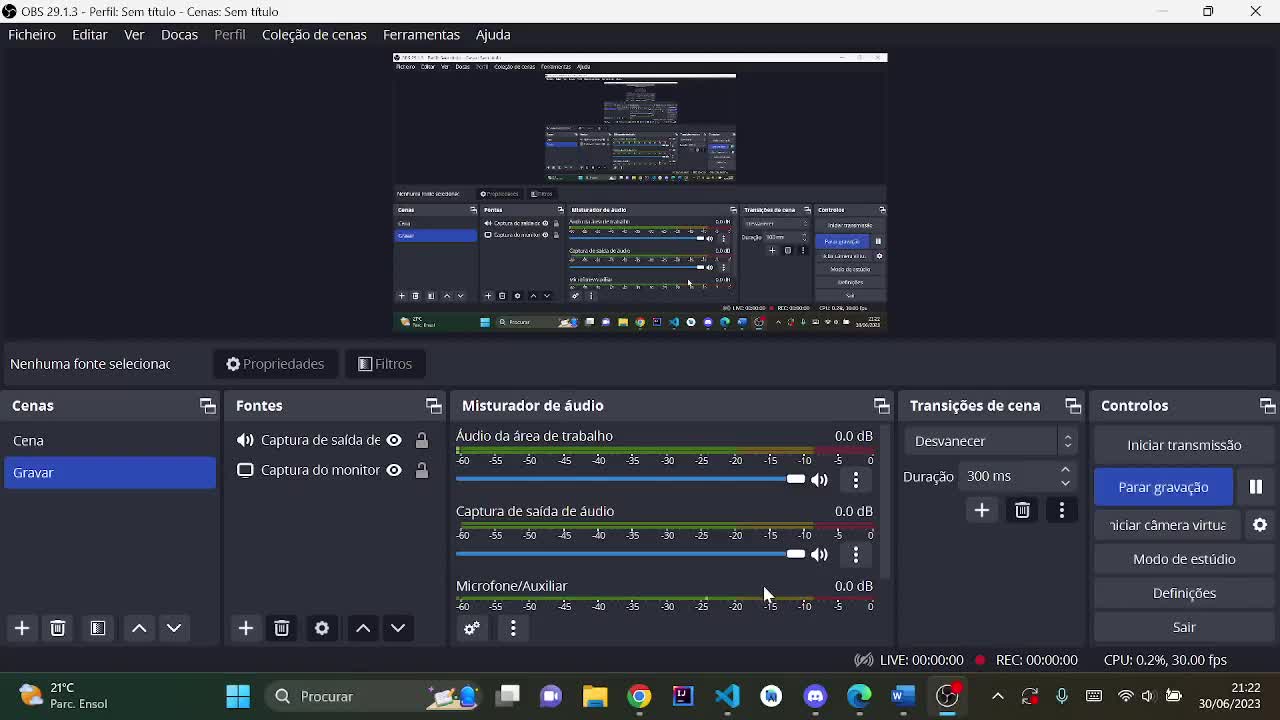Add a new source with plus icon
The height and width of the screenshot is (720, 1280).
[x=246, y=628]
